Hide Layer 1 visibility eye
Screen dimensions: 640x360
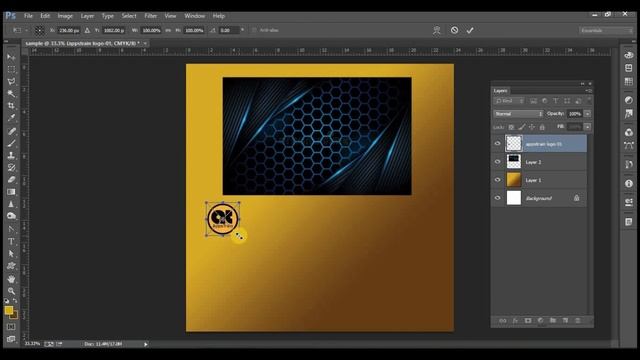click(x=497, y=180)
